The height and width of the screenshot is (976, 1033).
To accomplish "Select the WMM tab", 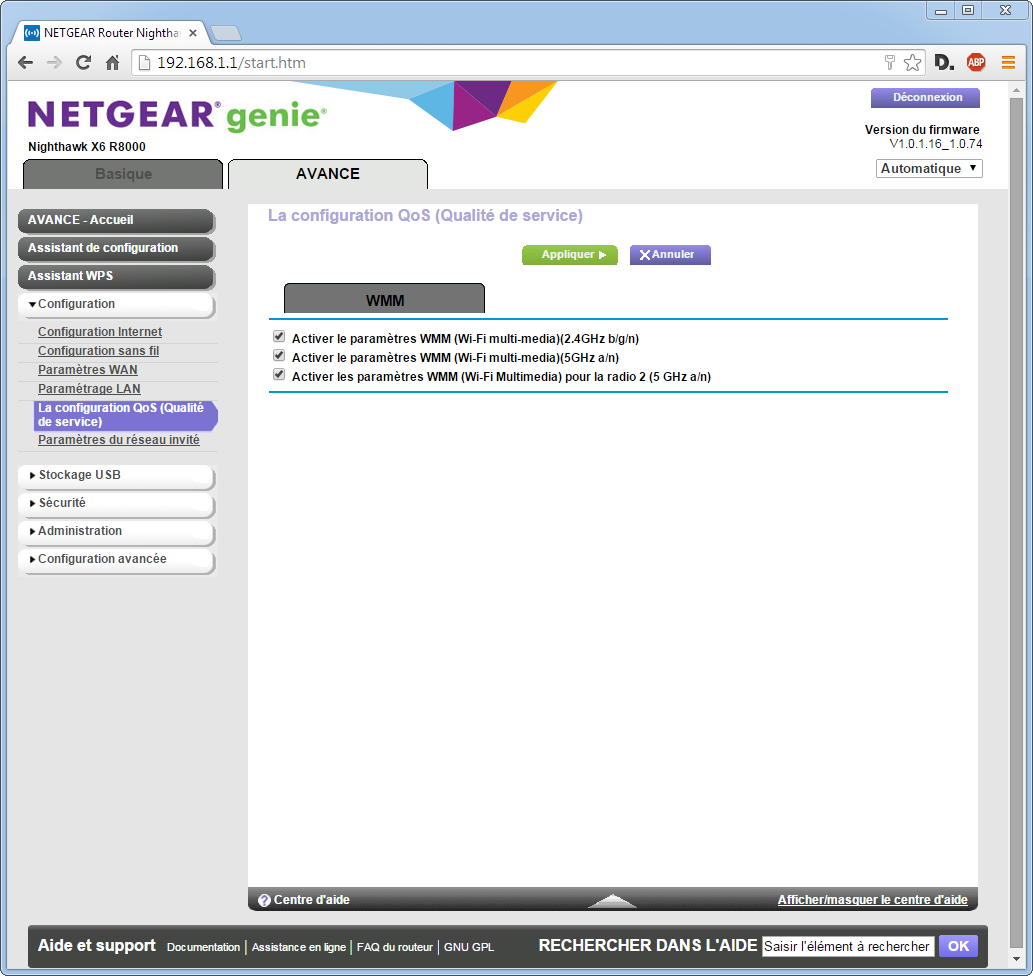I will (384, 300).
